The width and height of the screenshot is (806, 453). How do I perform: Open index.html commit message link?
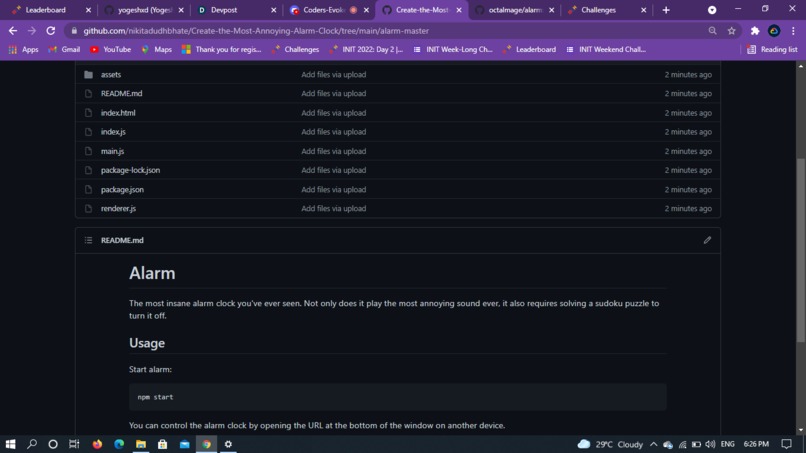click(334, 113)
